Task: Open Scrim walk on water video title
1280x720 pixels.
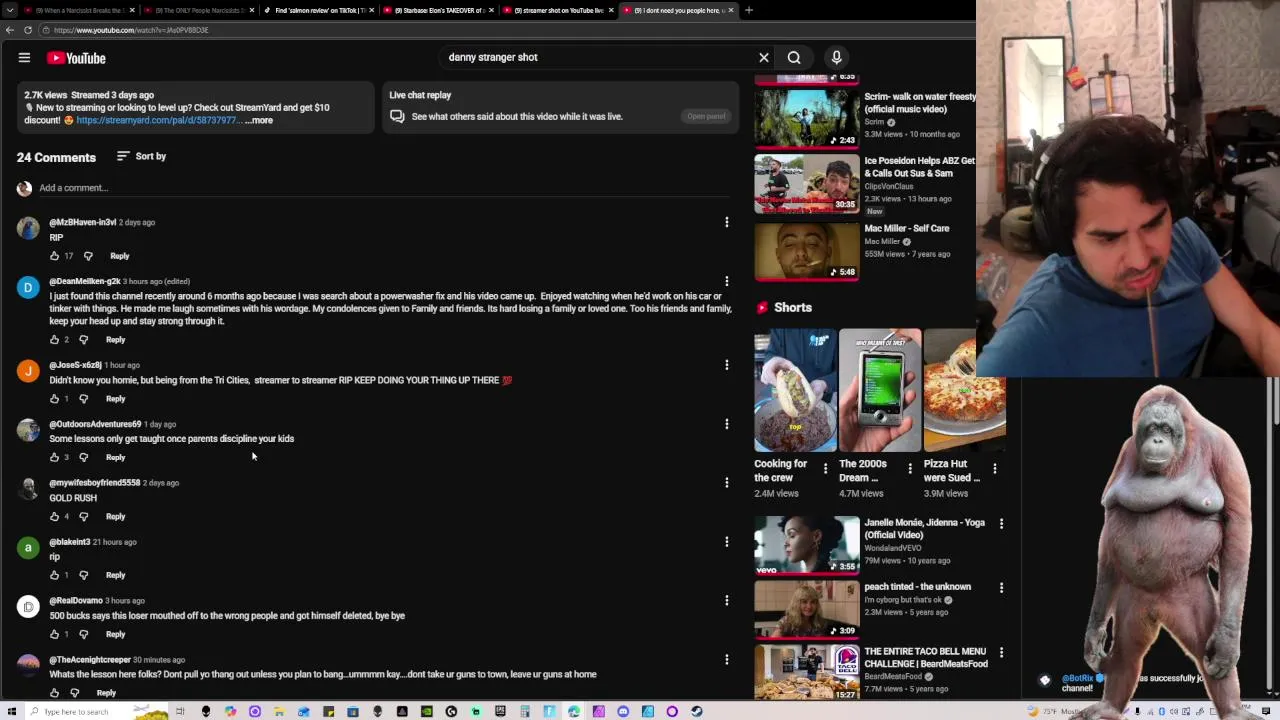Action: coord(920,103)
